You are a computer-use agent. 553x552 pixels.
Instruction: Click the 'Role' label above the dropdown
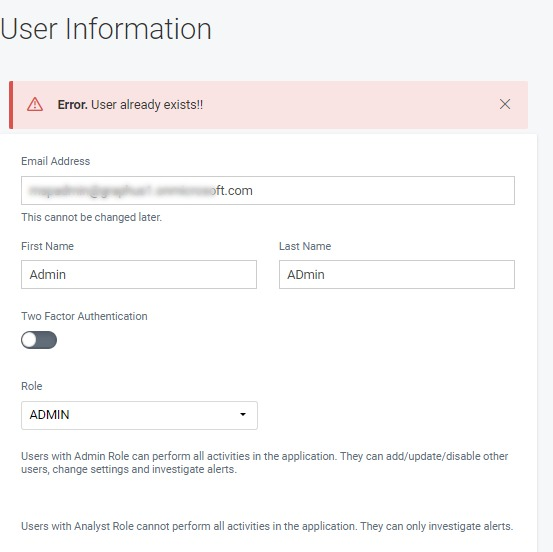[x=32, y=386]
